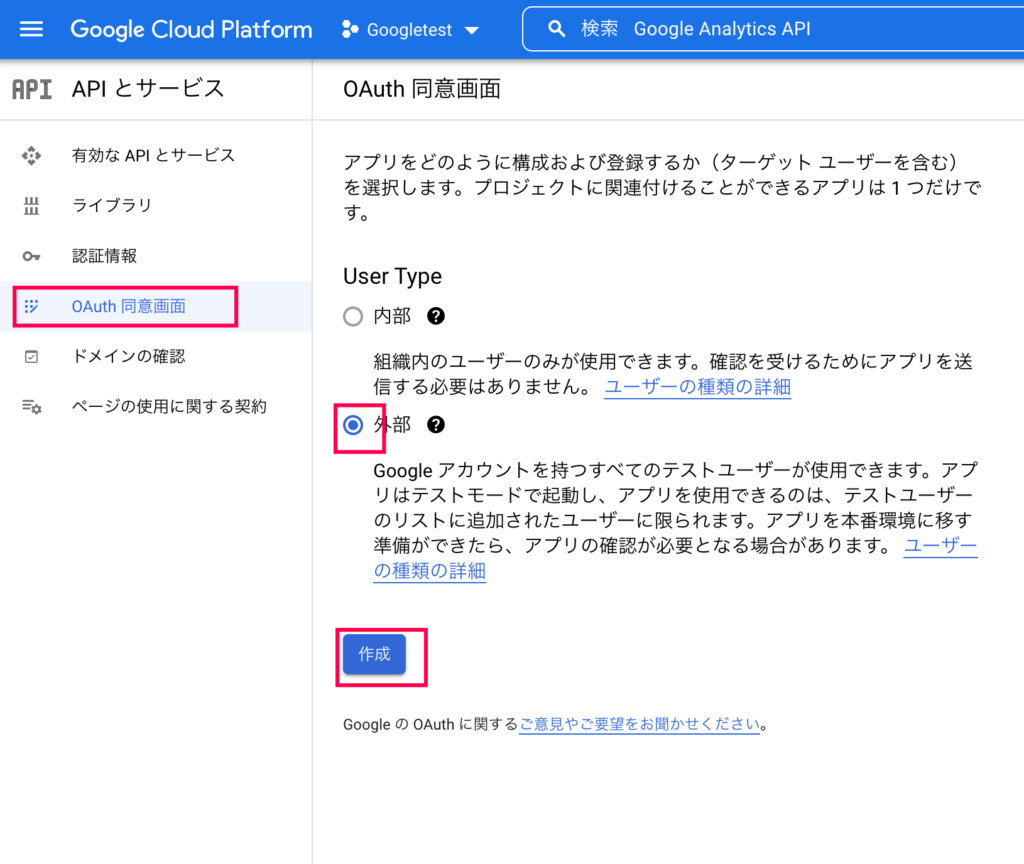Open ドメインの確認 in the sidebar
This screenshot has height=864, width=1024.
(129, 357)
